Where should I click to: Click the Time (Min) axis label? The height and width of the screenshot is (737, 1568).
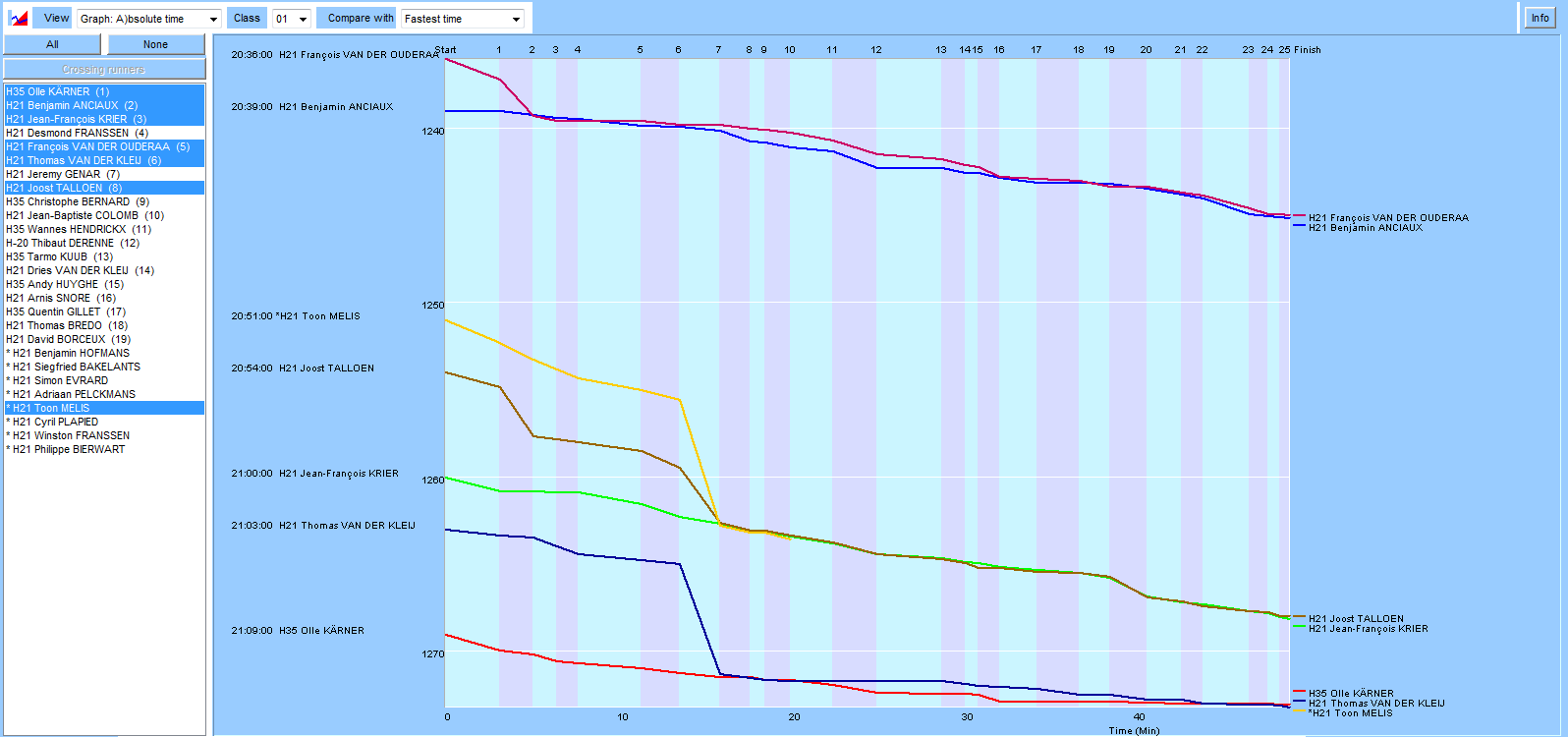[x=1134, y=730]
